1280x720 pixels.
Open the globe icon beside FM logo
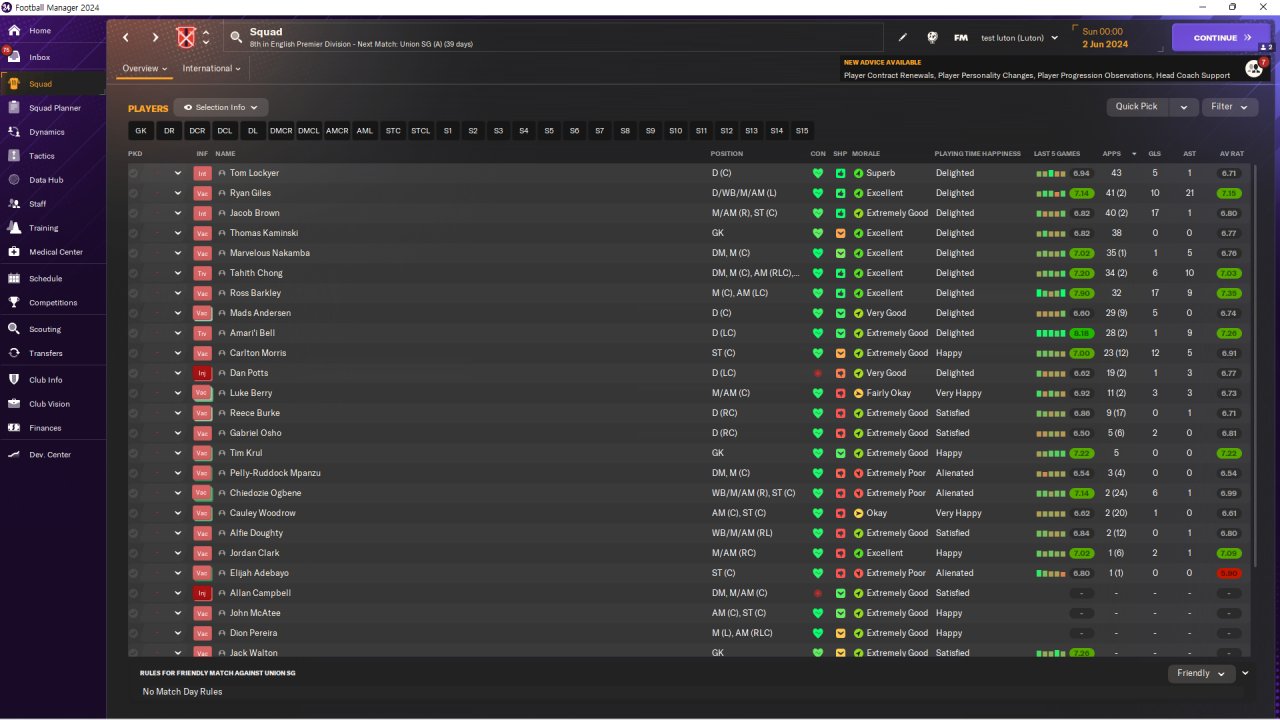click(932, 38)
